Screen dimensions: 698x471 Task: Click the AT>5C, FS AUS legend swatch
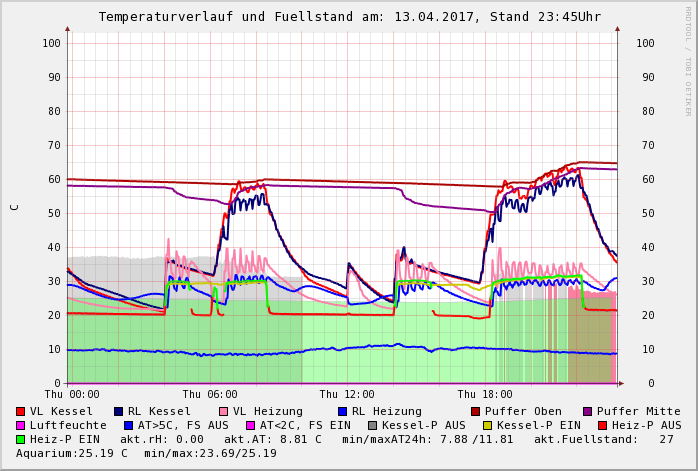pyautogui.click(x=128, y=425)
